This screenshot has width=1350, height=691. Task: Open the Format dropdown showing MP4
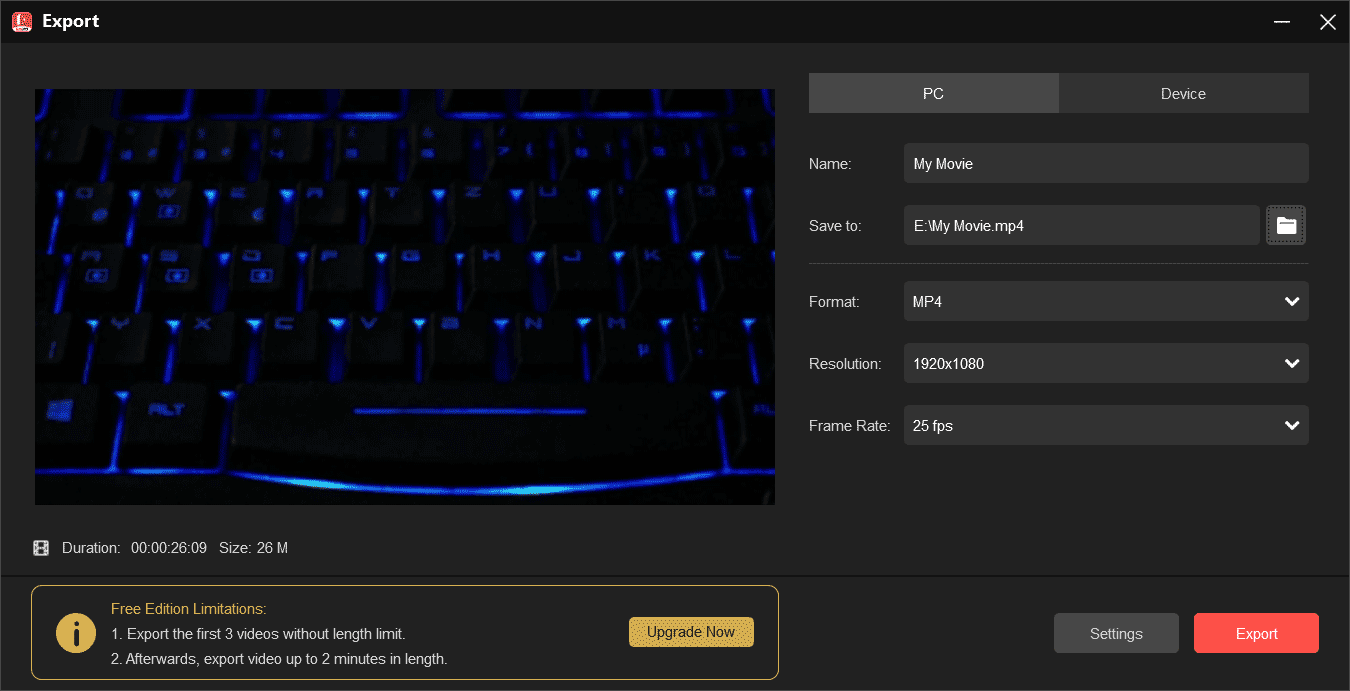click(1106, 301)
